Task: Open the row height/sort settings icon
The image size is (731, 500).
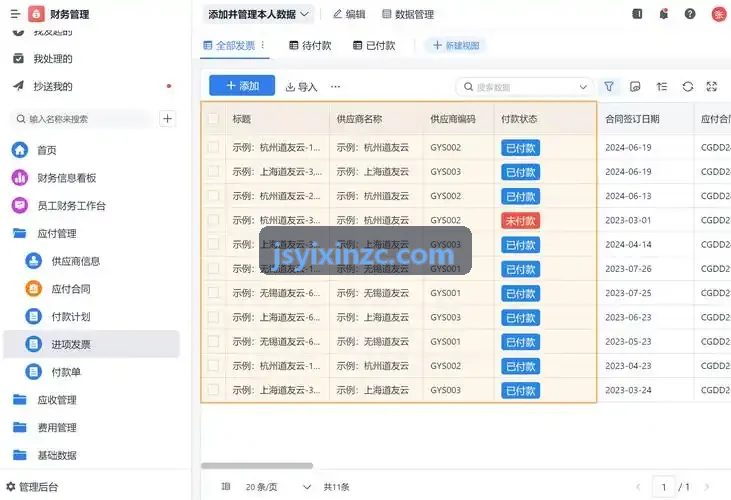Action: point(662,87)
